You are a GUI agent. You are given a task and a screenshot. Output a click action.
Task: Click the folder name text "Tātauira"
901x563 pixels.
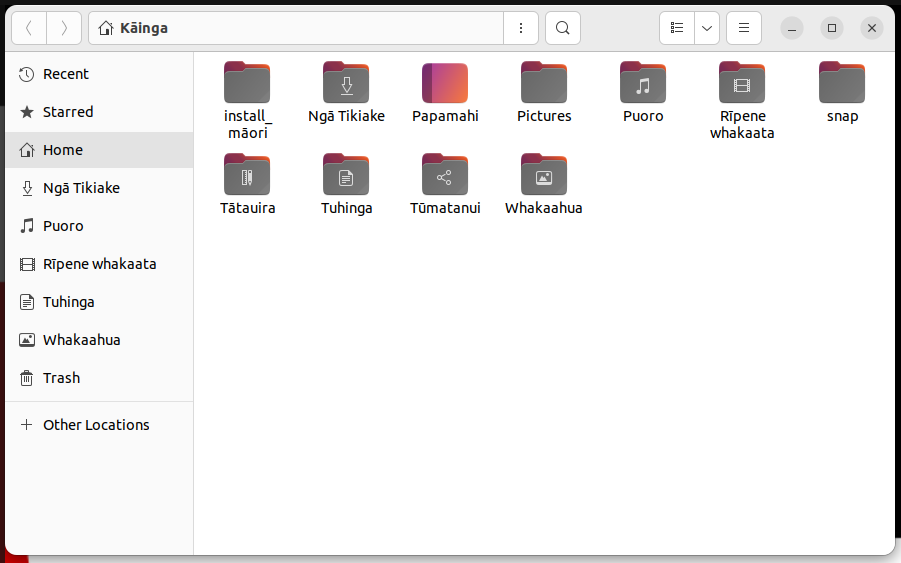coord(247,208)
